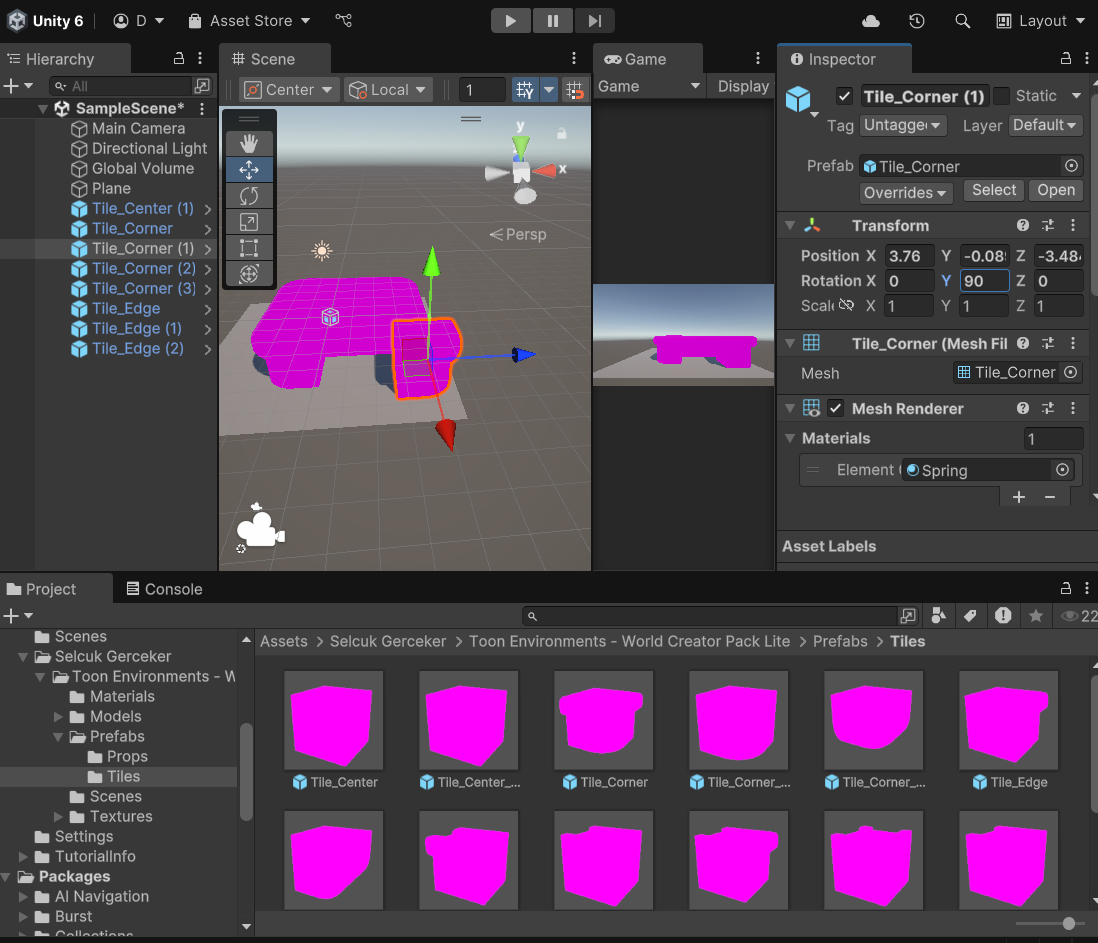
Task: Toggle Local handle rotation
Action: click(x=388, y=90)
